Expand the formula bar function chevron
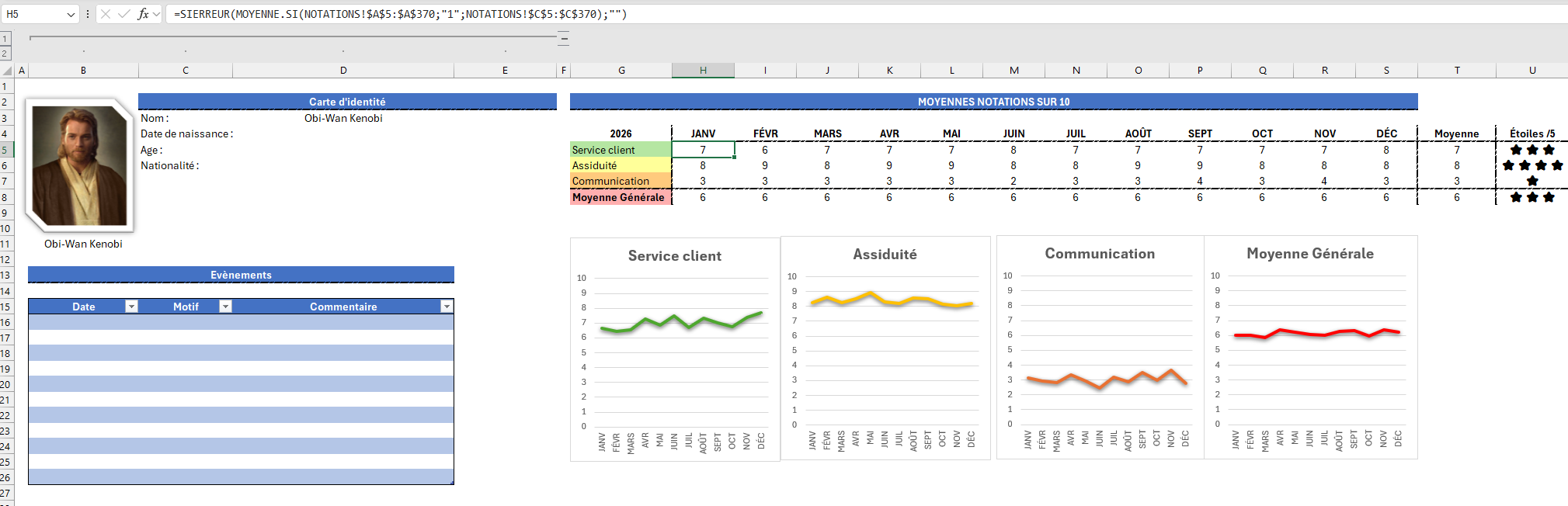1568x506 pixels. (x=156, y=14)
